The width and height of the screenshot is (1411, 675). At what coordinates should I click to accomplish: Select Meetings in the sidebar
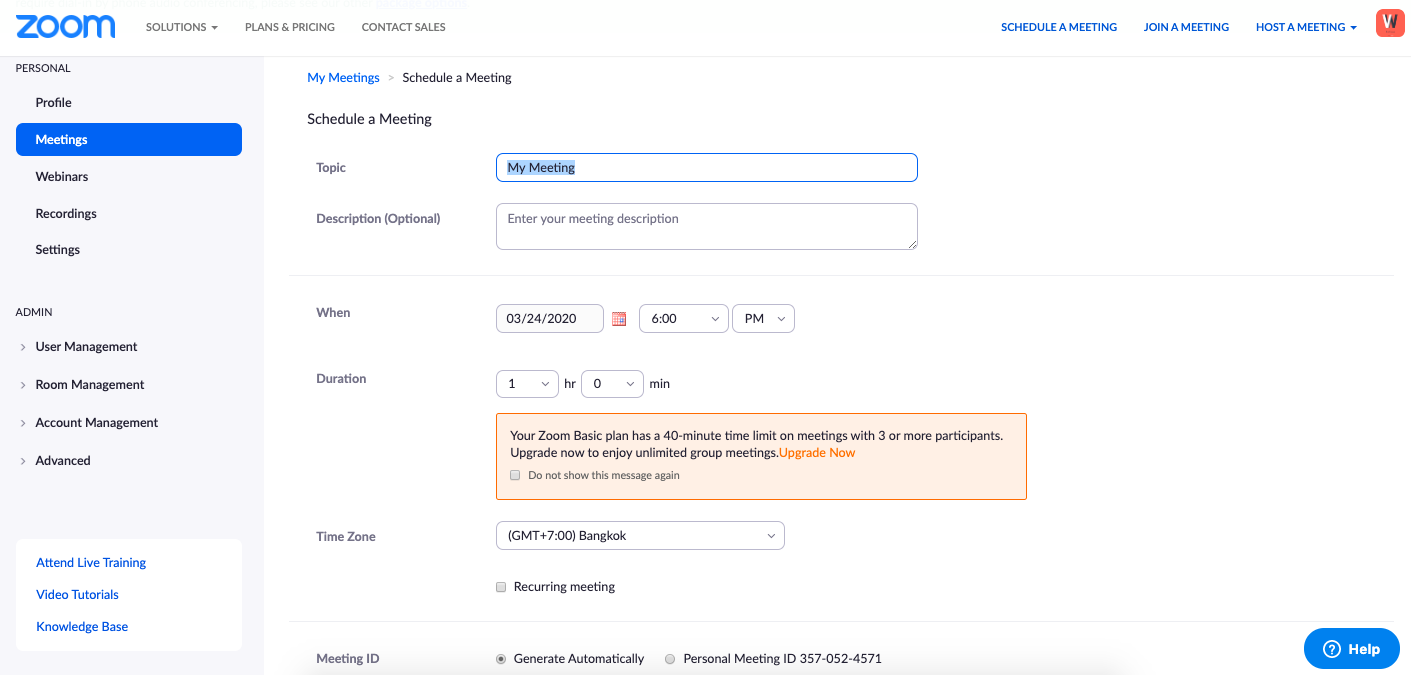point(129,140)
